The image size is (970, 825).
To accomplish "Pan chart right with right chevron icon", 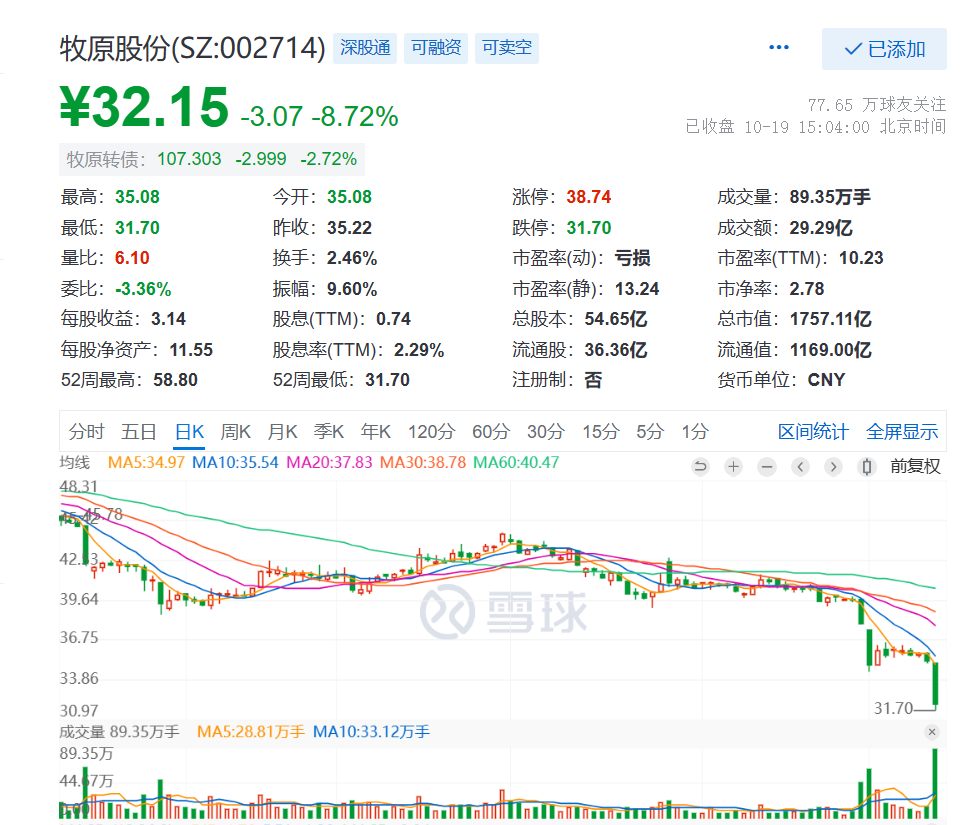I will (x=833, y=466).
